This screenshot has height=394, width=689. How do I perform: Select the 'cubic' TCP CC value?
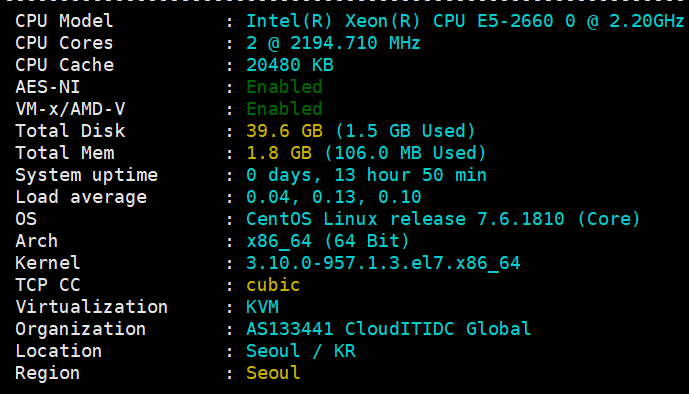273,284
